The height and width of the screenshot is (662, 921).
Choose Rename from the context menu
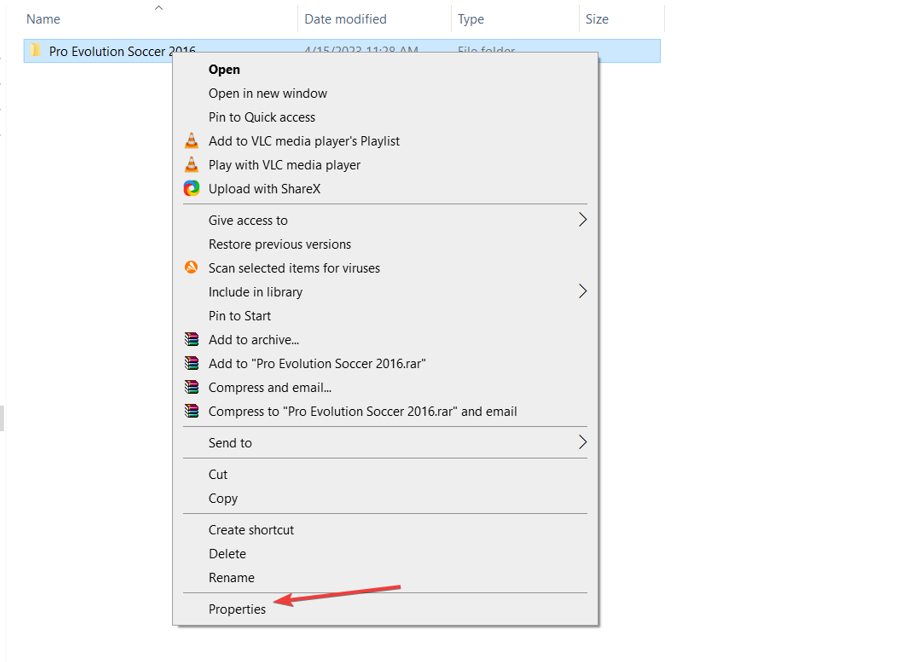point(231,578)
